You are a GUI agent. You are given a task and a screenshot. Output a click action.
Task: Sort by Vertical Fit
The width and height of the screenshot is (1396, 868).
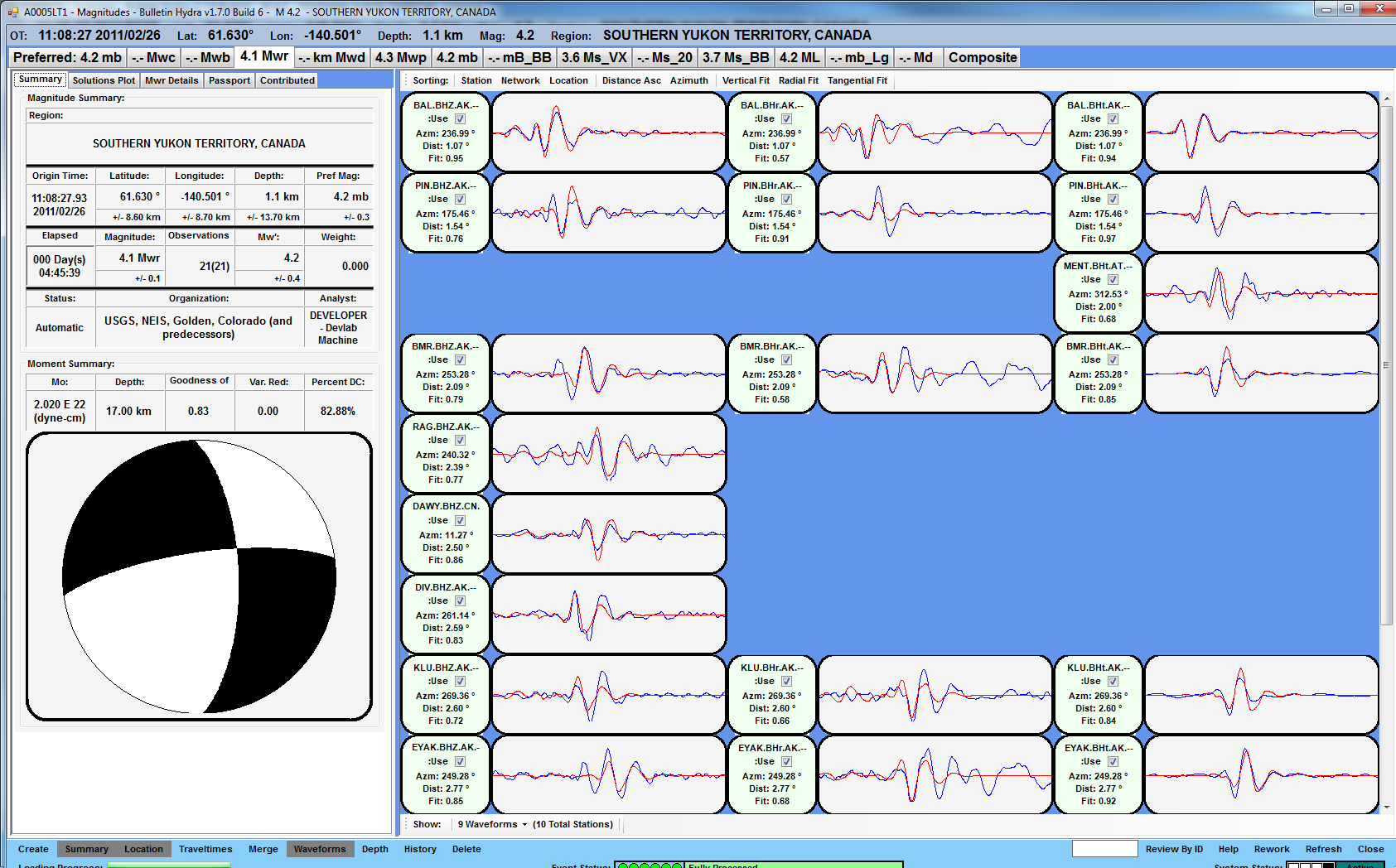[x=746, y=80]
